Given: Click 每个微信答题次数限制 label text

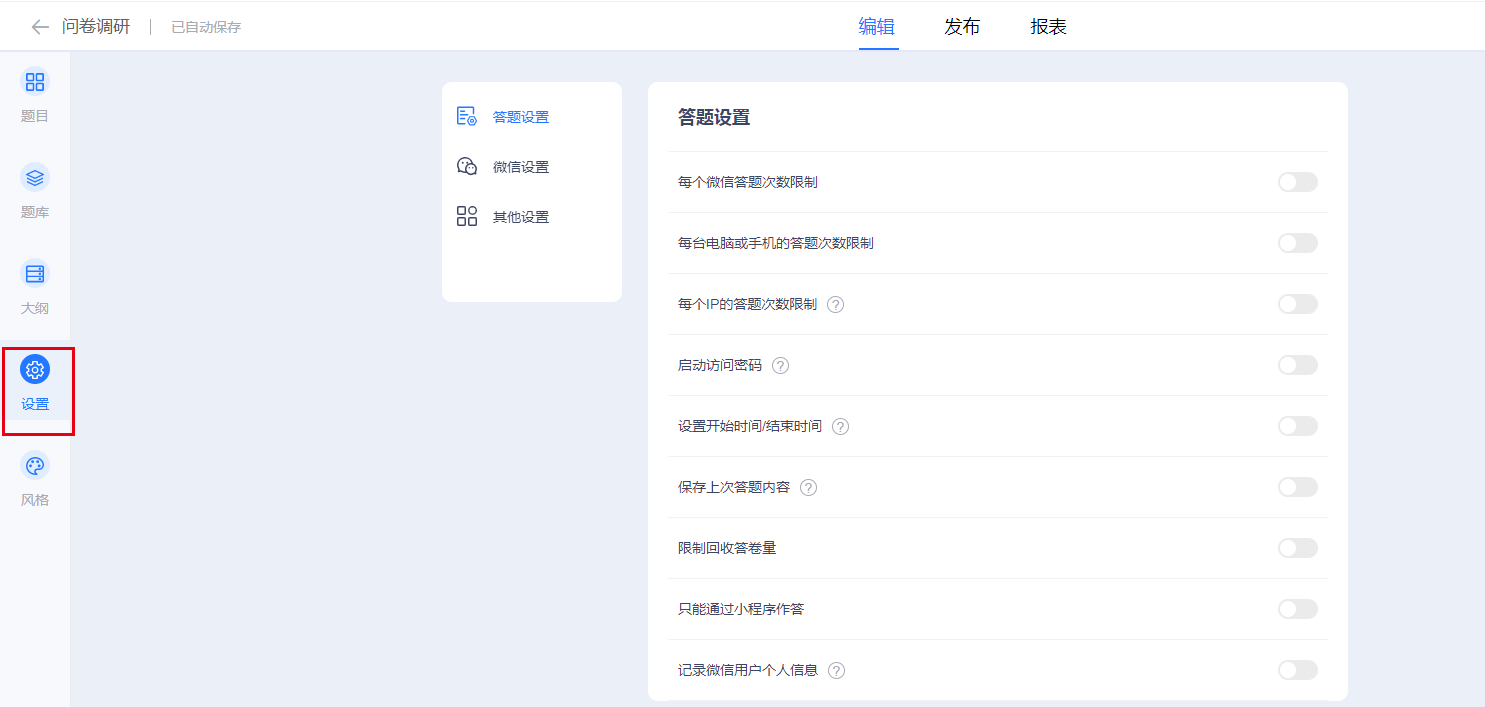Looking at the screenshot, I should coord(748,182).
